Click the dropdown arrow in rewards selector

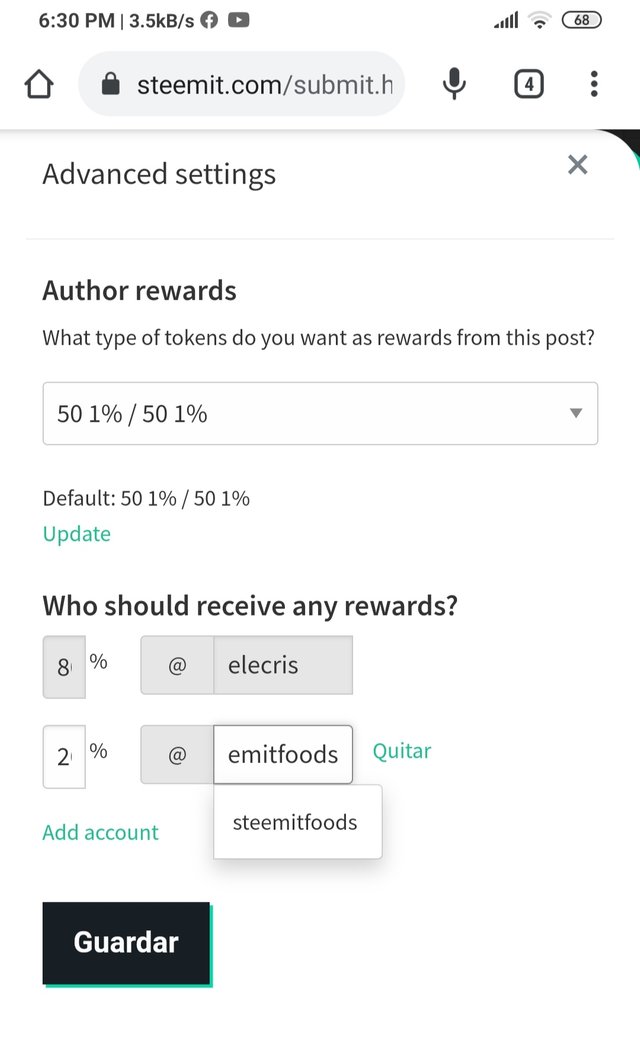(x=576, y=413)
